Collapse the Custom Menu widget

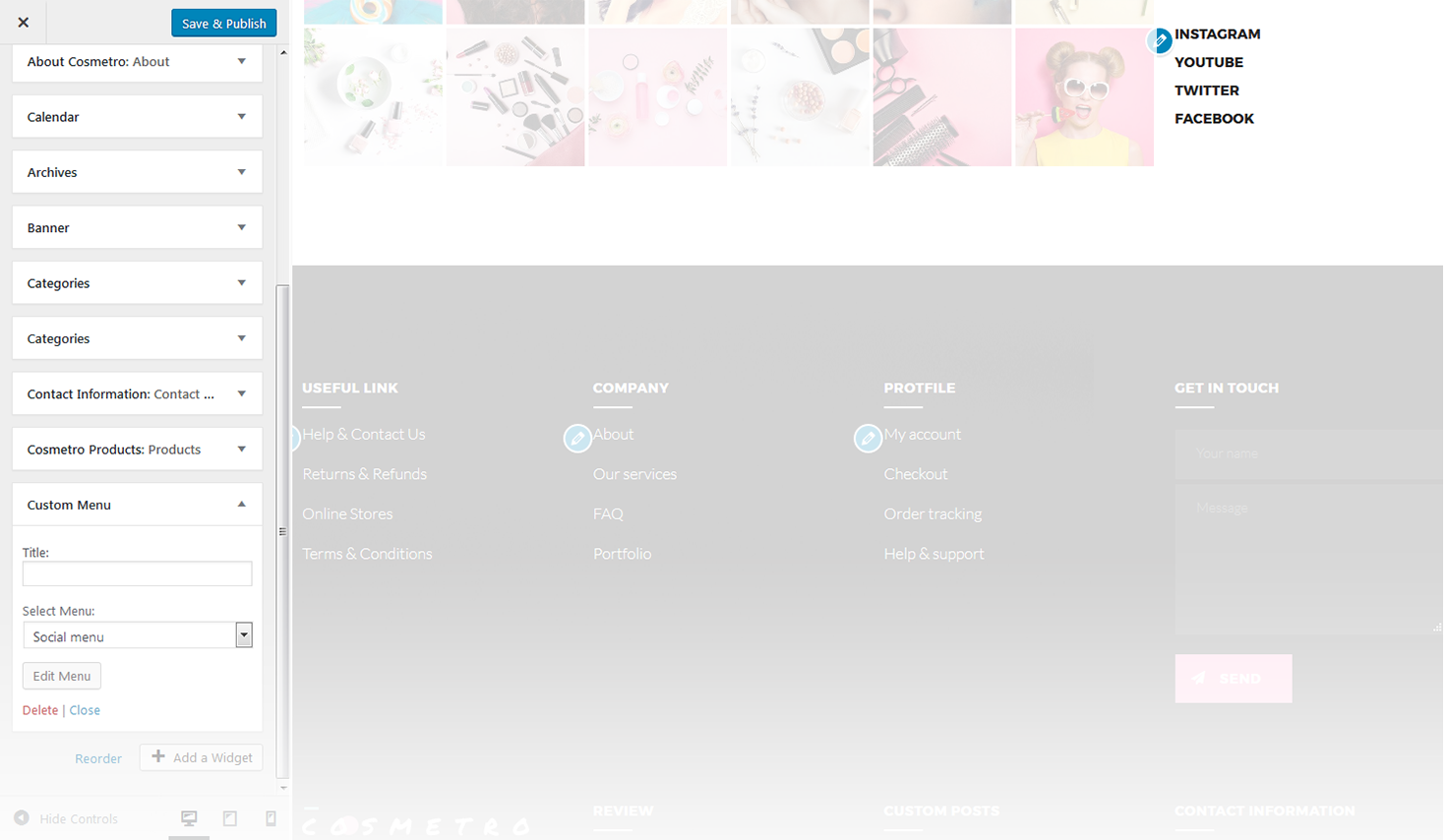click(241, 505)
